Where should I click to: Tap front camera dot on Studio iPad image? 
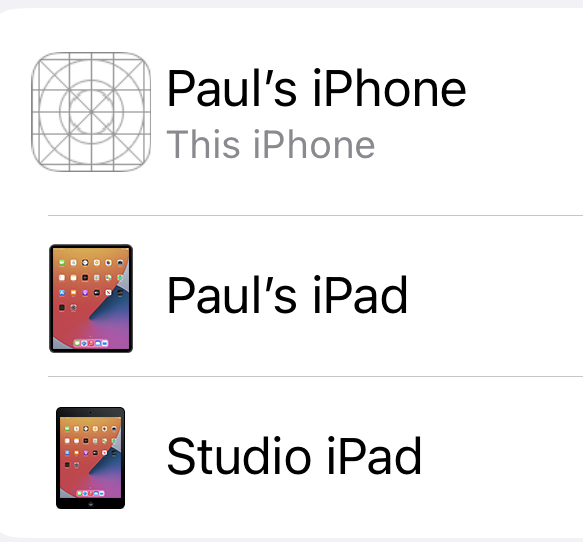point(90,412)
